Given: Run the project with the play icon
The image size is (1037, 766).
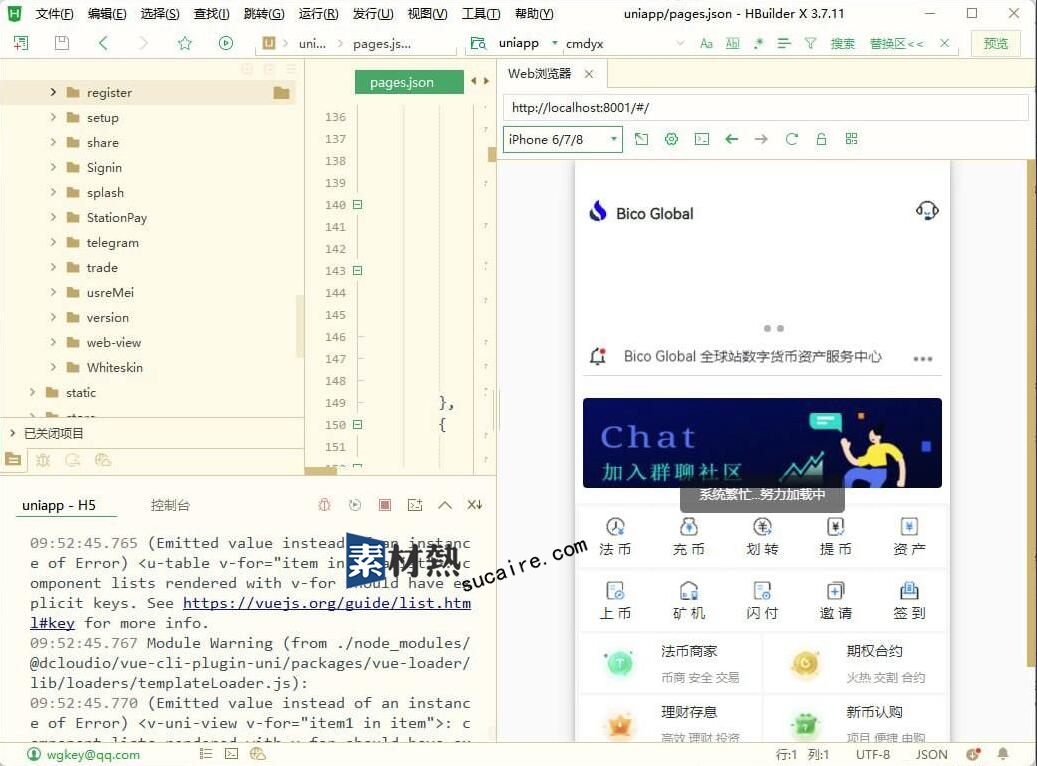Looking at the screenshot, I should click(226, 43).
